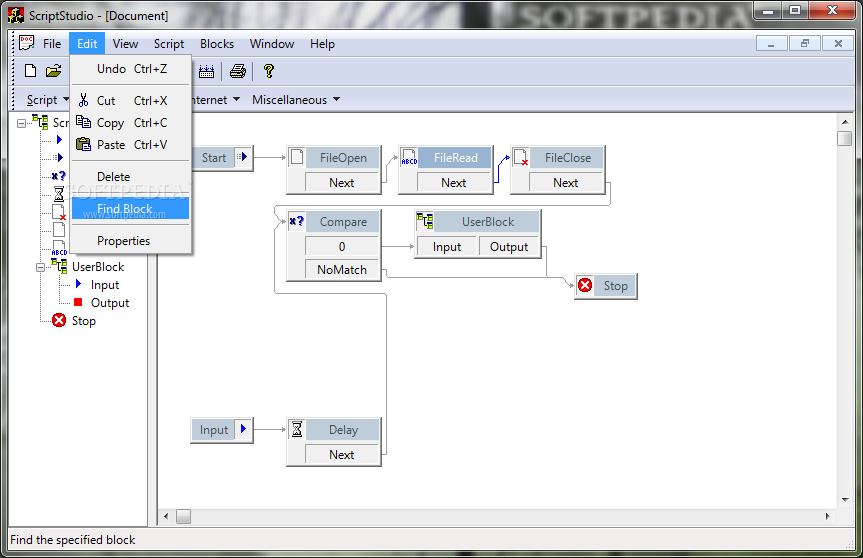Viewport: 863px width, 558px height.
Task: Click the Compare block x? icon
Action: (x=297, y=221)
